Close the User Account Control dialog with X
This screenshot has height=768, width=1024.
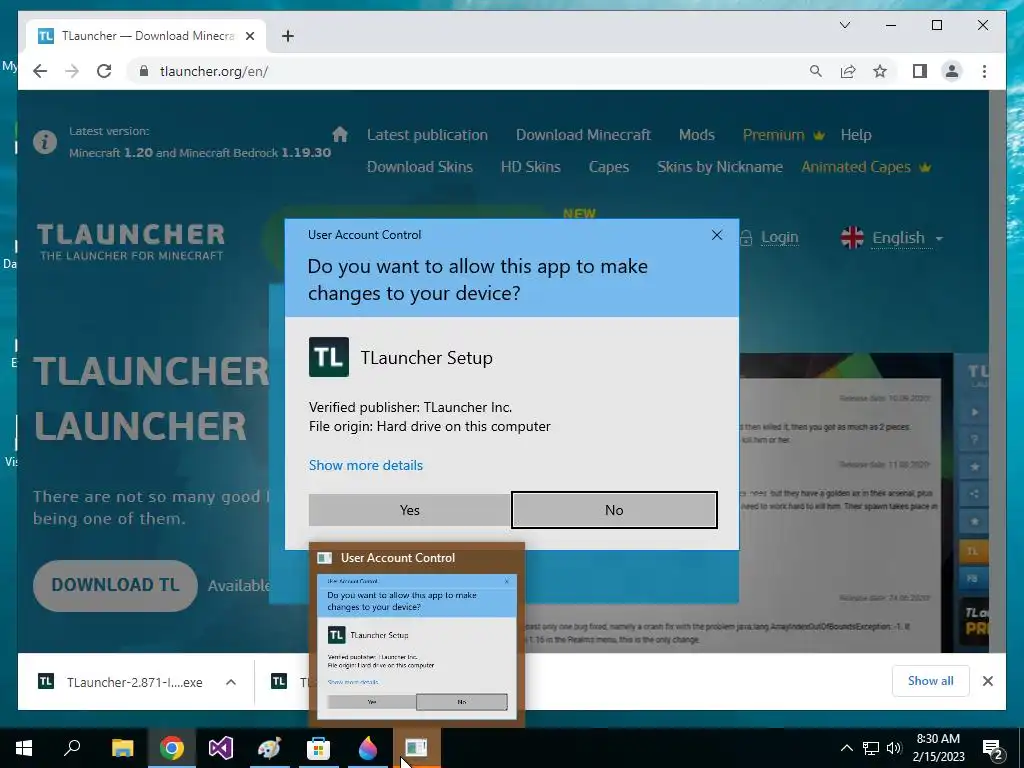pyautogui.click(x=716, y=235)
